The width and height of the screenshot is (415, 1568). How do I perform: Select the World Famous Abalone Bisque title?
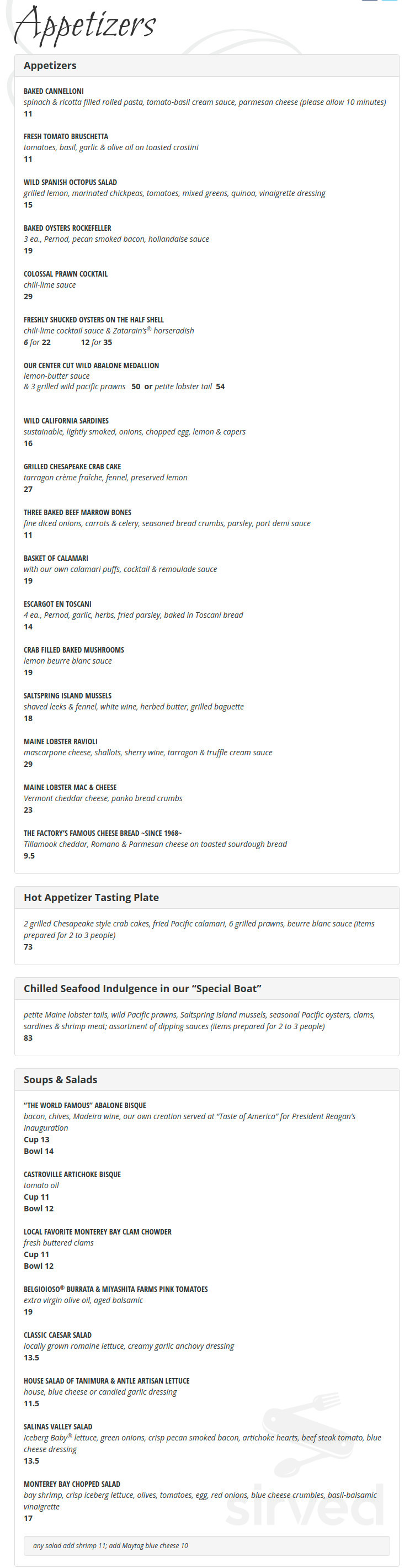[84, 1105]
